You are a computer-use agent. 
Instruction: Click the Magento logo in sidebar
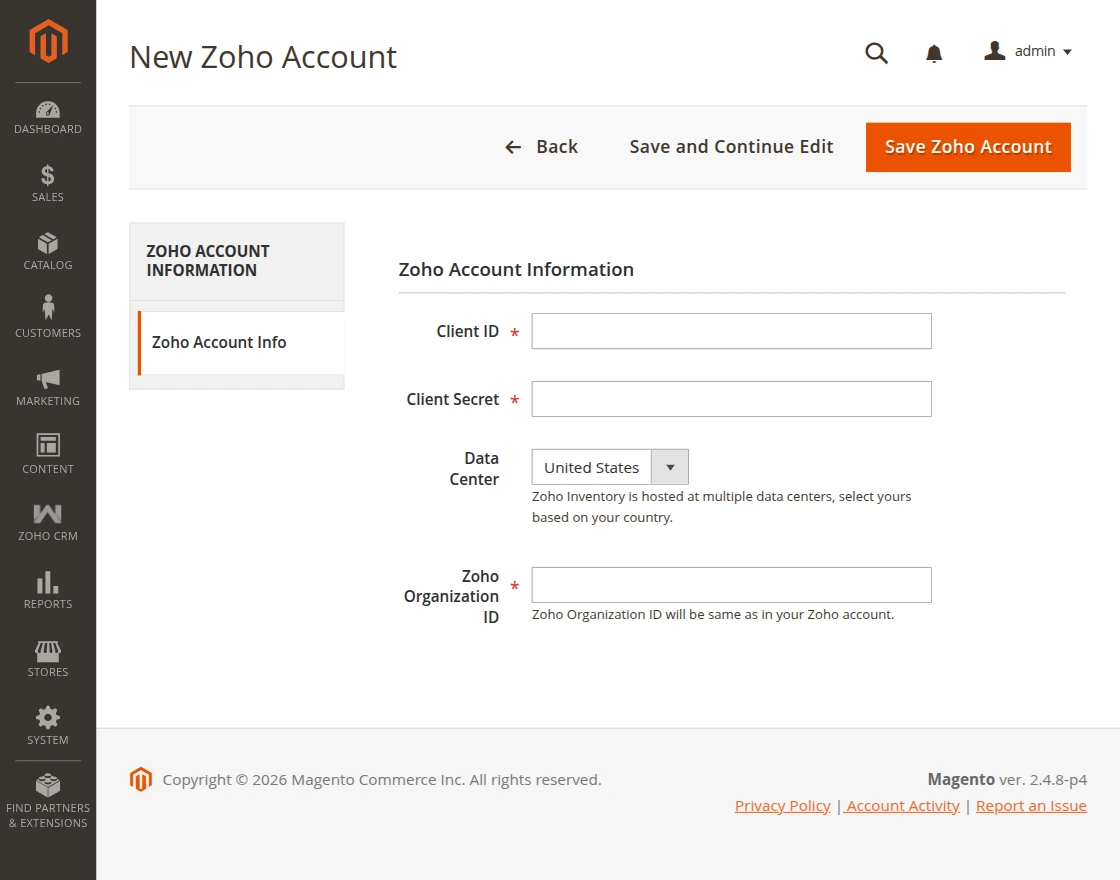click(x=48, y=41)
